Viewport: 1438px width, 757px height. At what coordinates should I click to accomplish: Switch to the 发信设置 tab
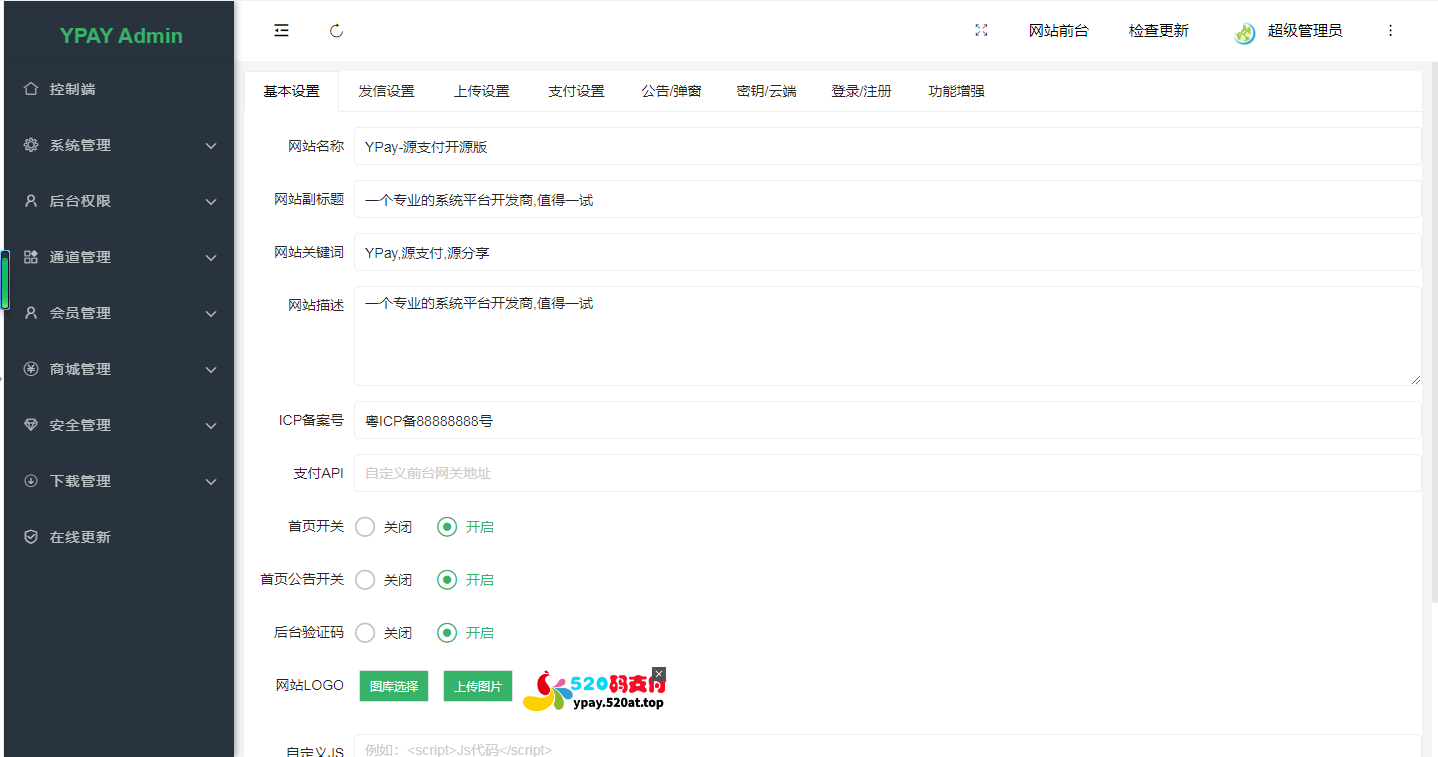386,91
